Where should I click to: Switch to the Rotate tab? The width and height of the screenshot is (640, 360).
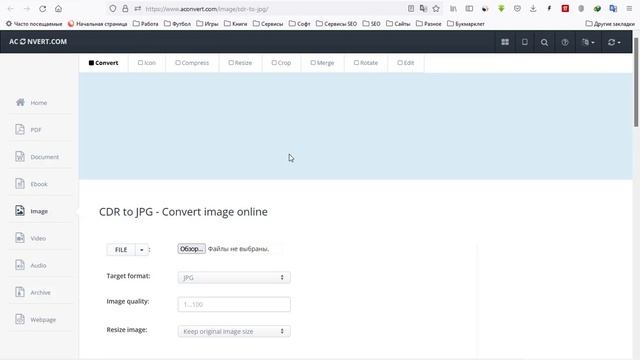pos(366,63)
